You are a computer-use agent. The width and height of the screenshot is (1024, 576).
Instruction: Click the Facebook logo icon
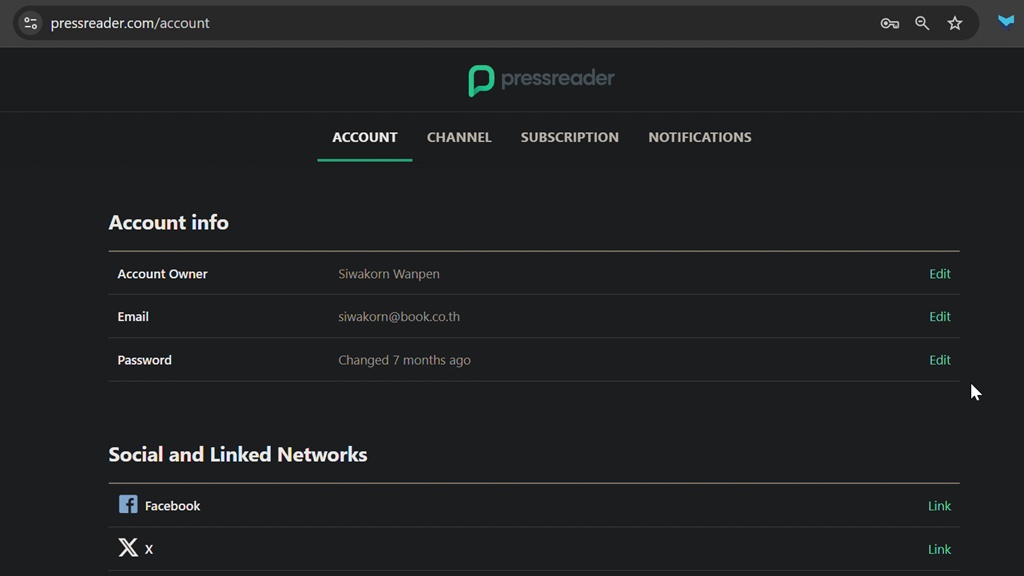click(x=128, y=505)
